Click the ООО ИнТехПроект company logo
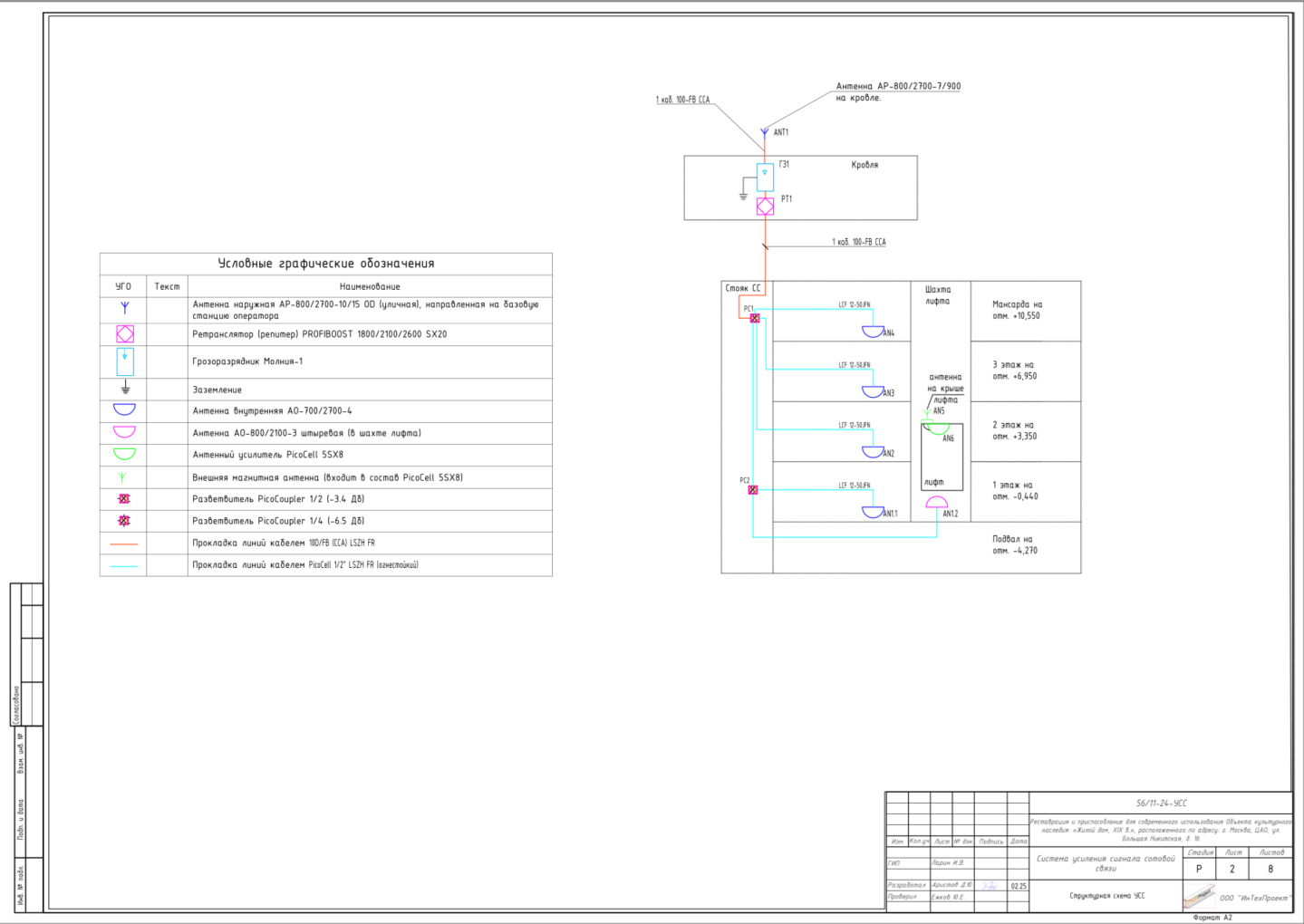 (1198, 896)
